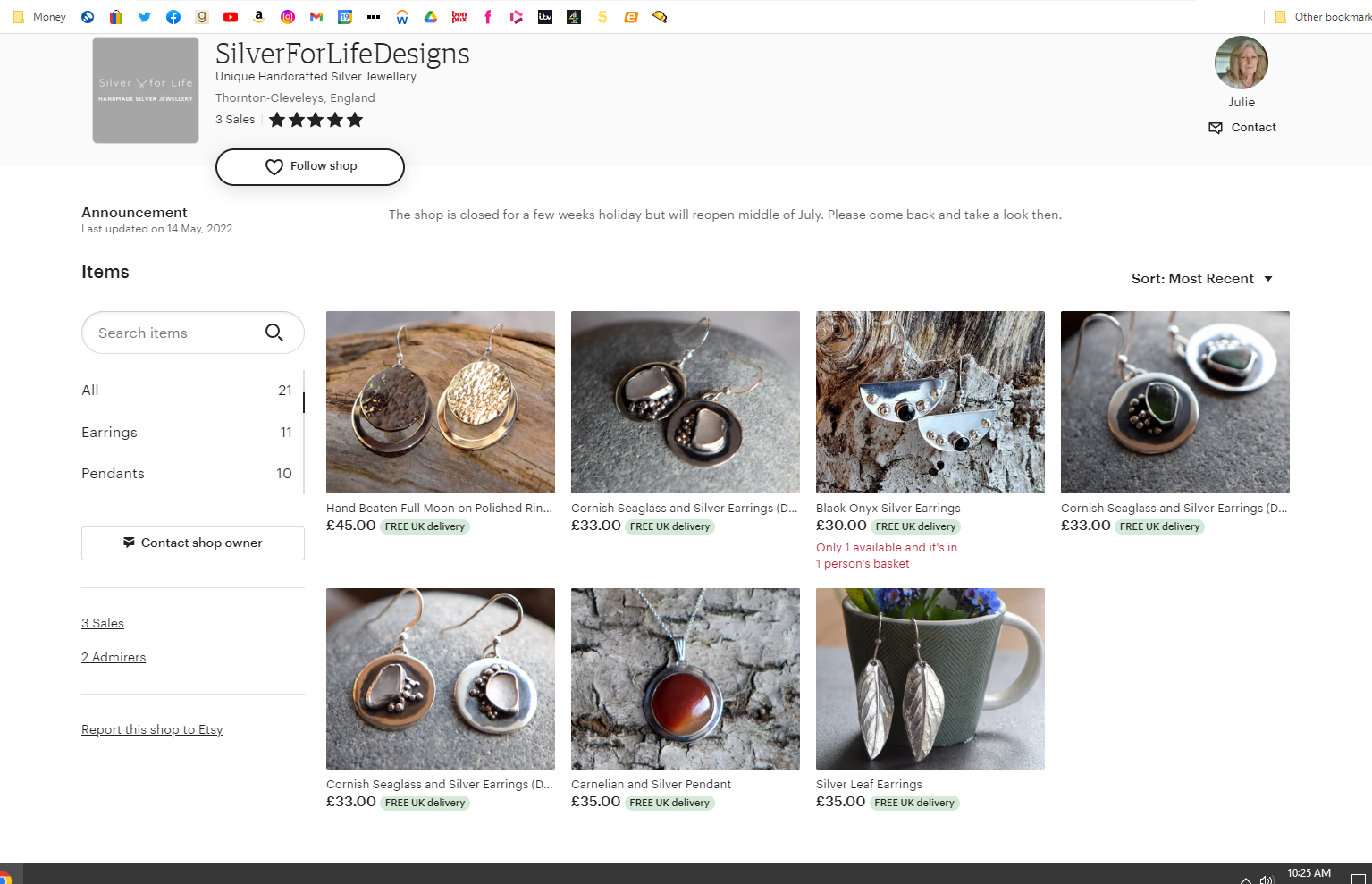
Task: Open the Gmail bookmark
Action: tap(316, 17)
